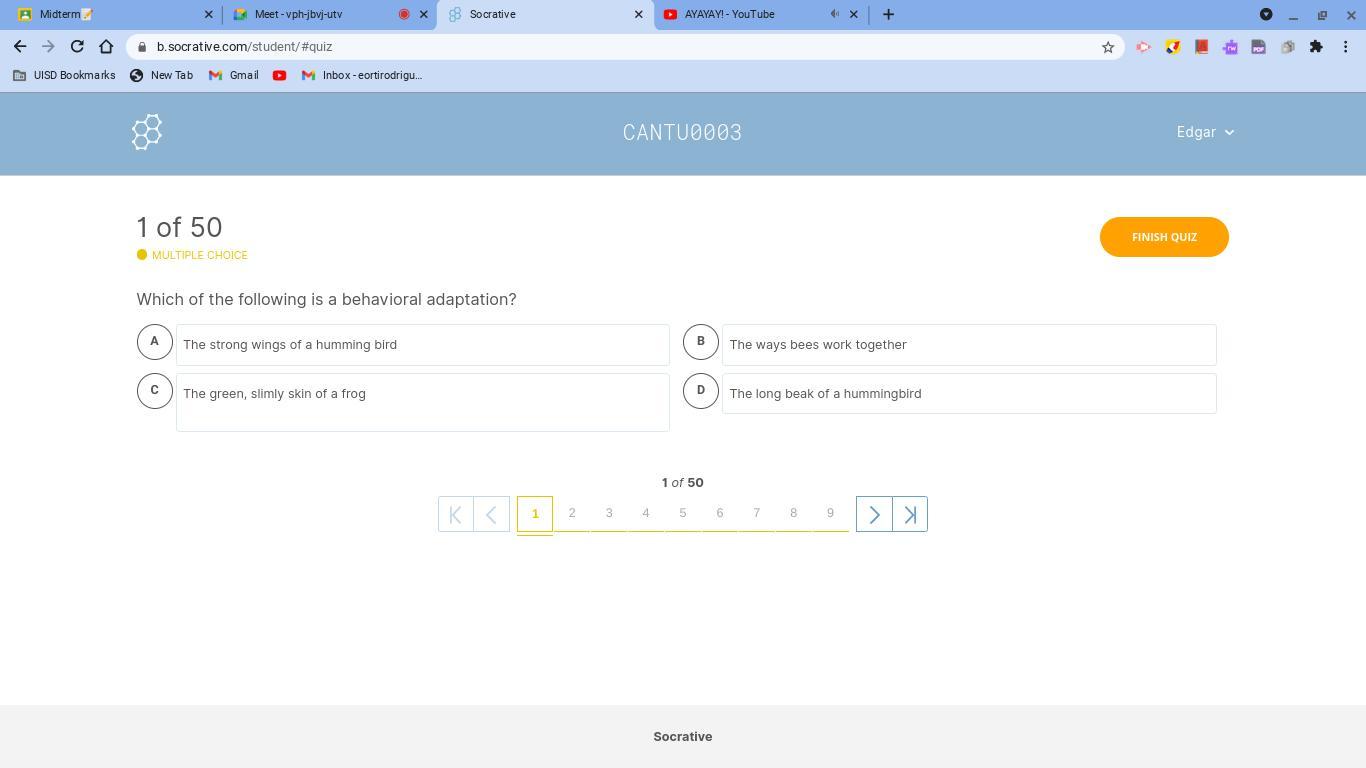Minimize the browser window
Viewport: 1366px width, 768px height.
coord(1293,15)
